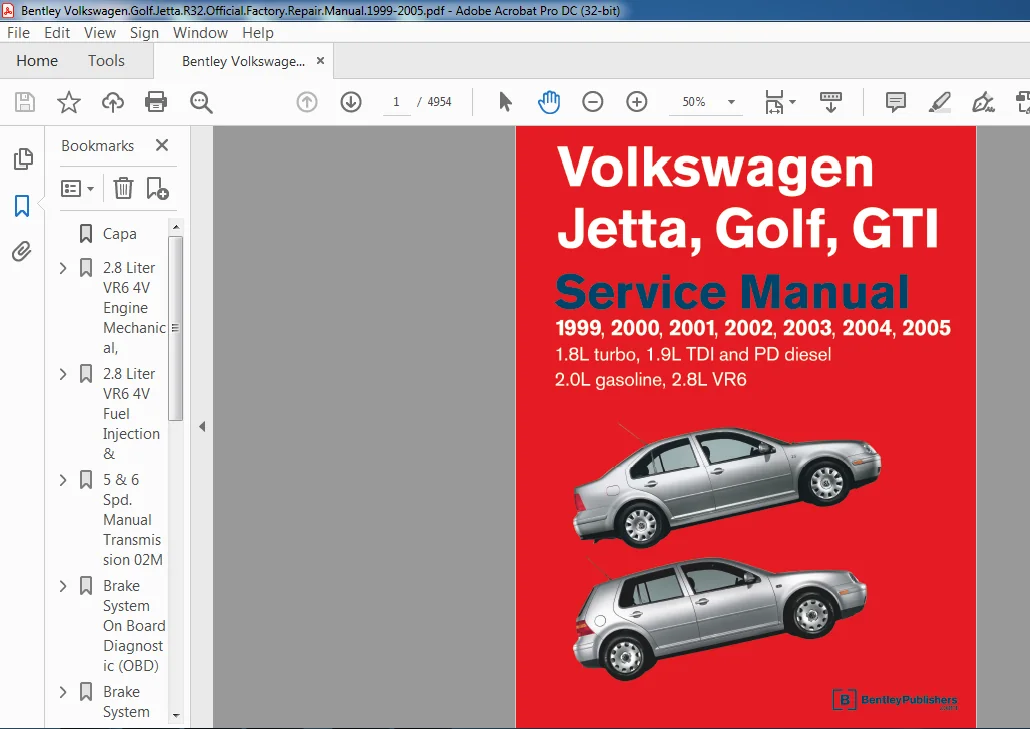Open the Help menu
This screenshot has width=1030, height=729.
pos(258,33)
